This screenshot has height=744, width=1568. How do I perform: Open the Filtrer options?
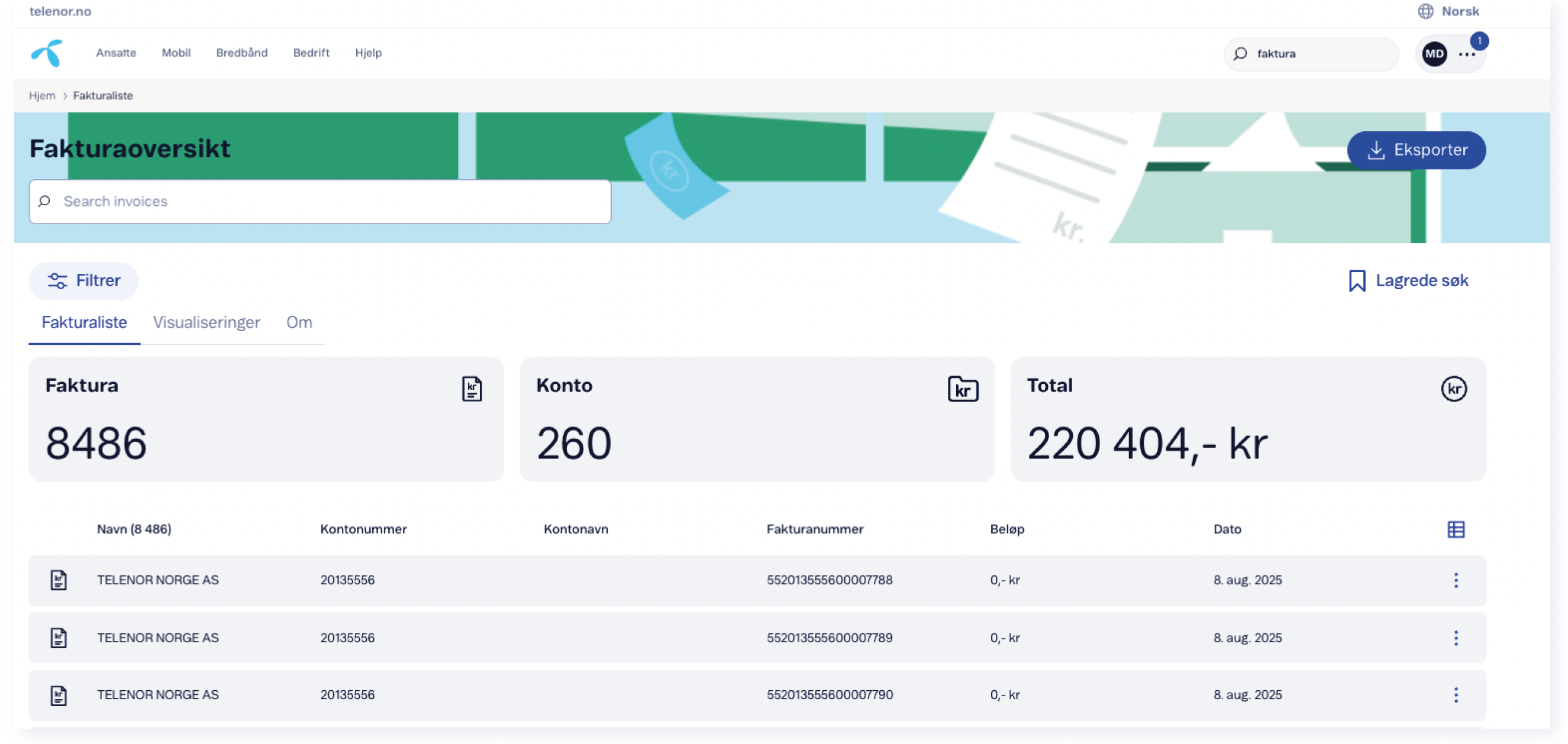point(83,280)
